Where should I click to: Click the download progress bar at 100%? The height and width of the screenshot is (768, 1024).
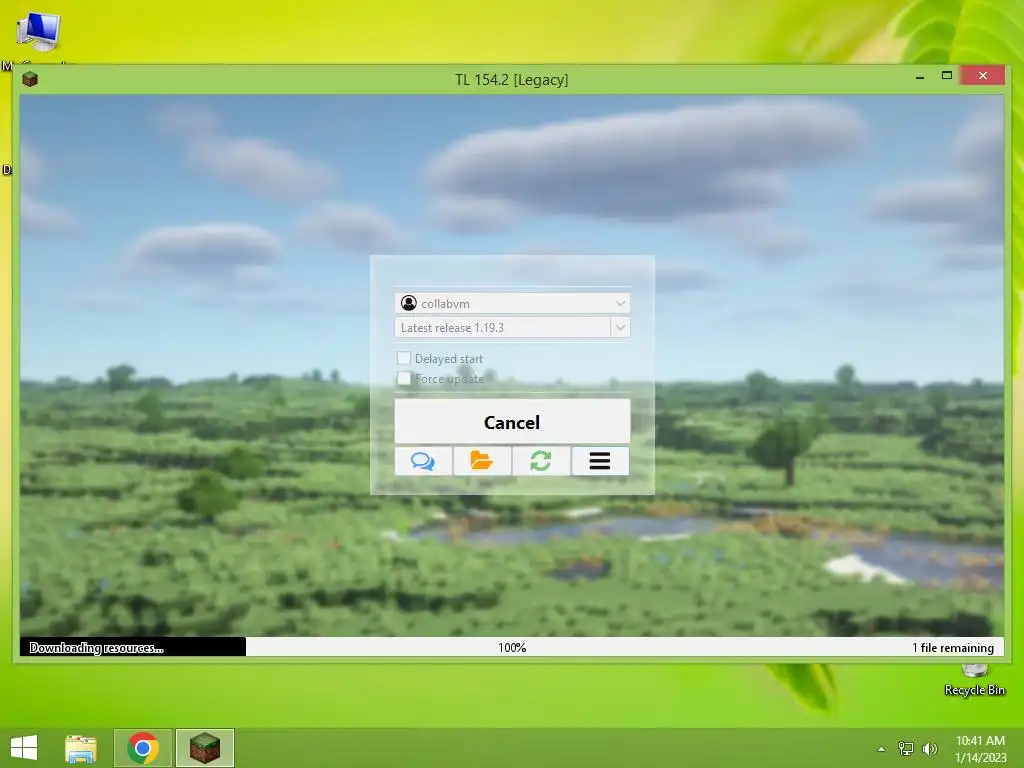512,647
